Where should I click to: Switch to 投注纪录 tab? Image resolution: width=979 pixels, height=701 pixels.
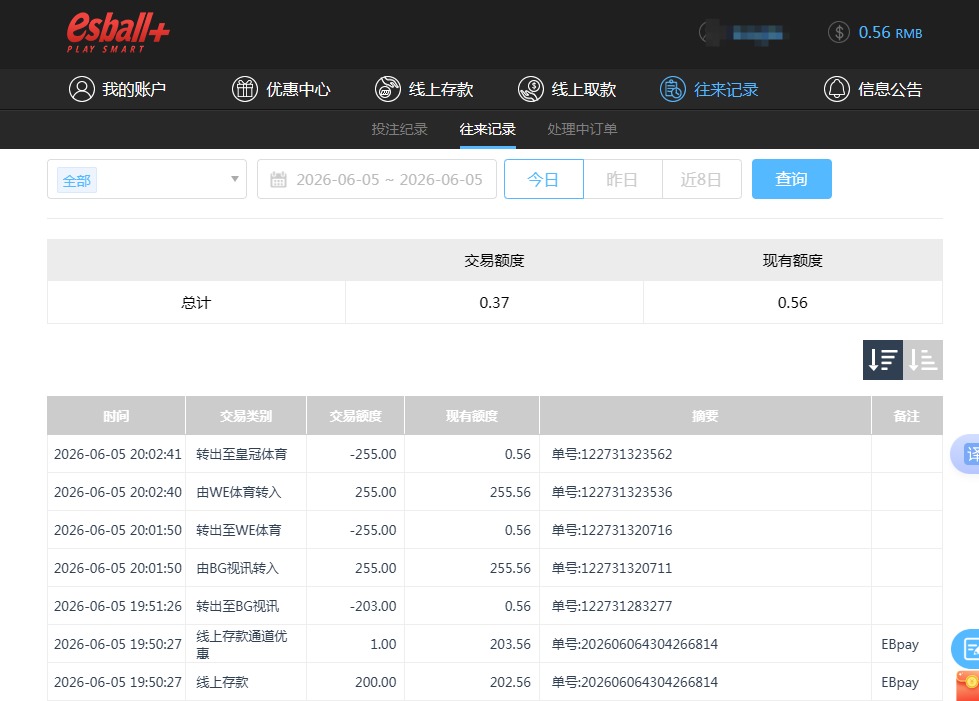pyautogui.click(x=400, y=129)
